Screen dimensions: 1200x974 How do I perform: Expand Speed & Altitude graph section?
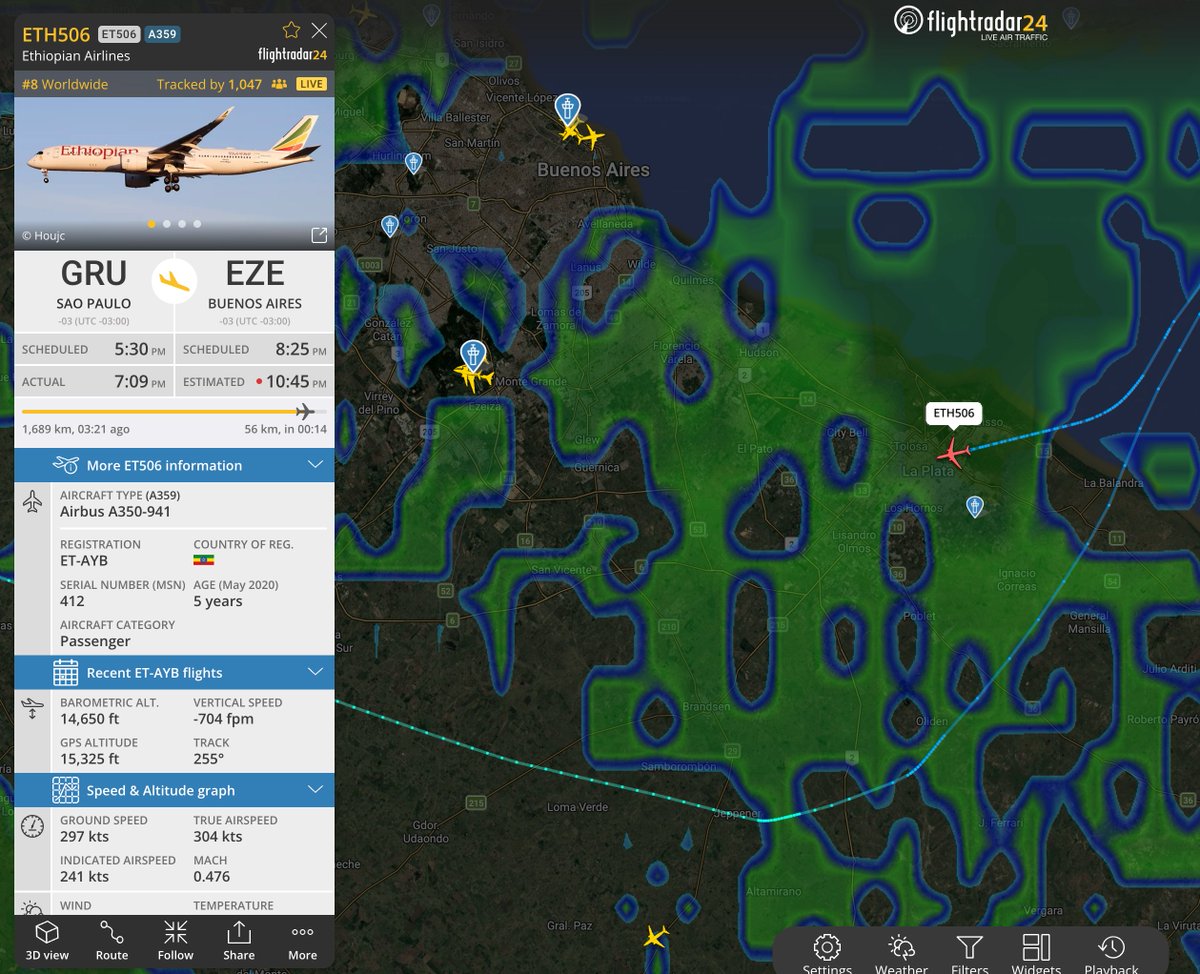[174, 790]
